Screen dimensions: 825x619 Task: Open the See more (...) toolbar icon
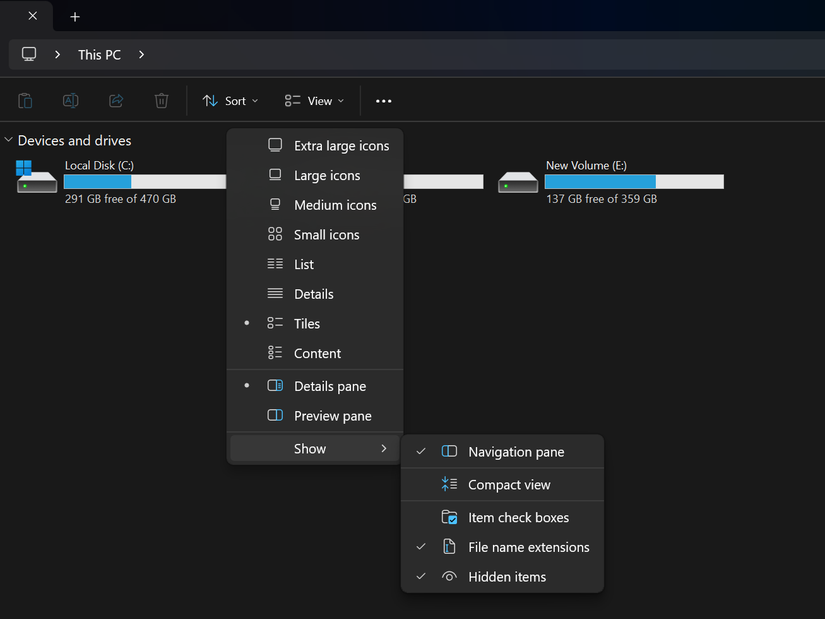coord(383,100)
